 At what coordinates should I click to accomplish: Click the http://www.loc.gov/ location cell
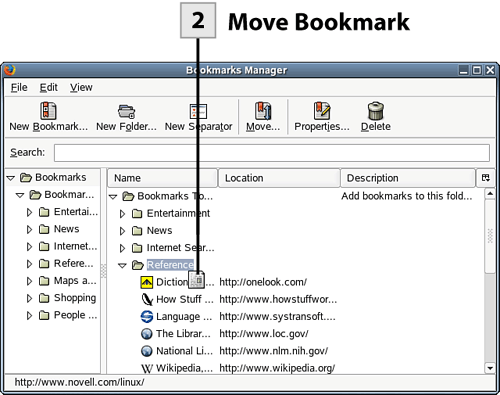pos(264,334)
